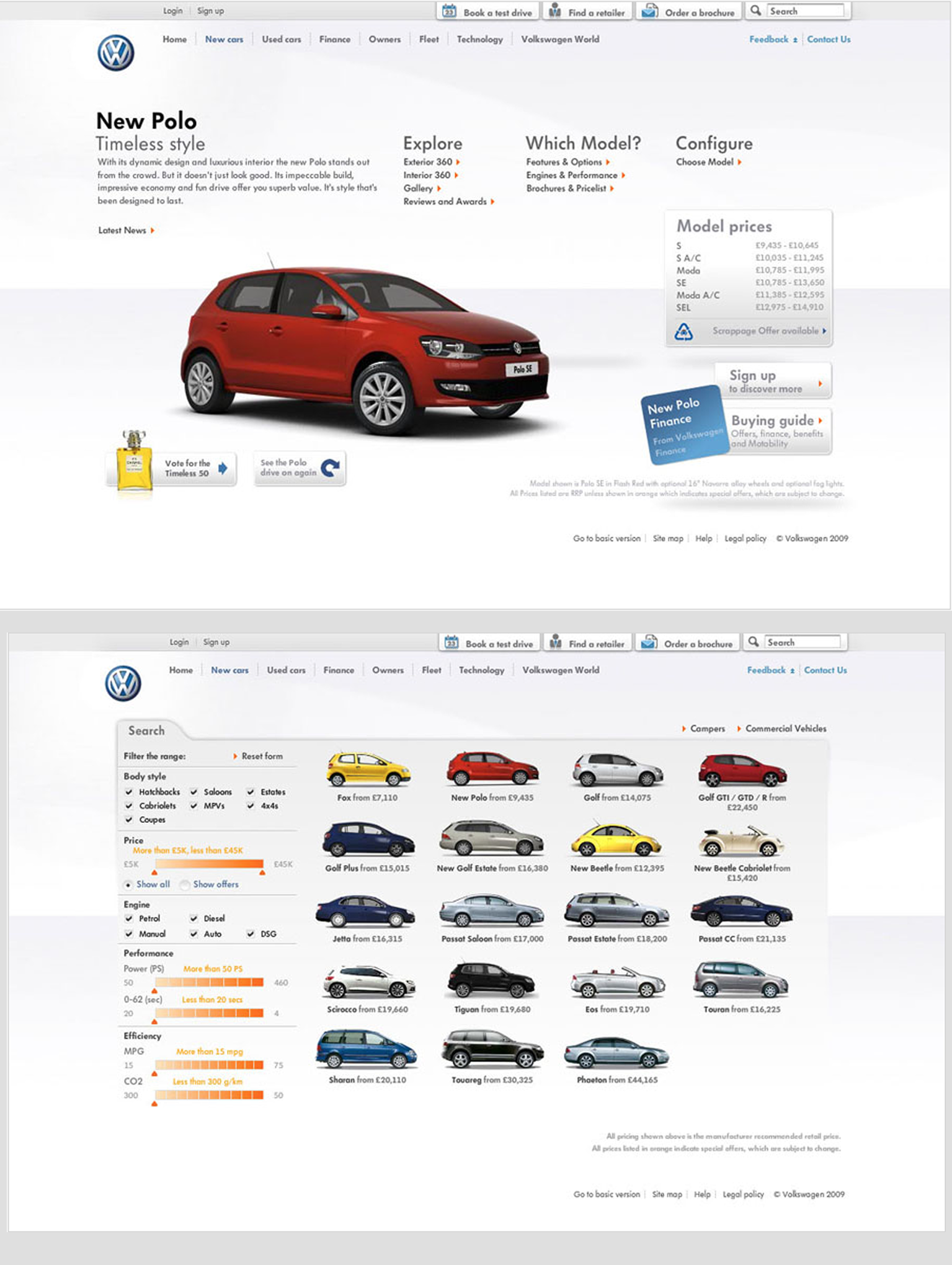Select the Show offers radio button
952x1265 pixels.
tap(185, 885)
